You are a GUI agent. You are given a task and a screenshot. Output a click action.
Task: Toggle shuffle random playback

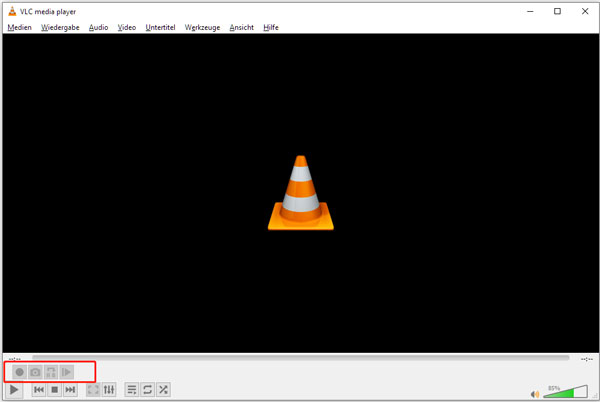pos(163,390)
